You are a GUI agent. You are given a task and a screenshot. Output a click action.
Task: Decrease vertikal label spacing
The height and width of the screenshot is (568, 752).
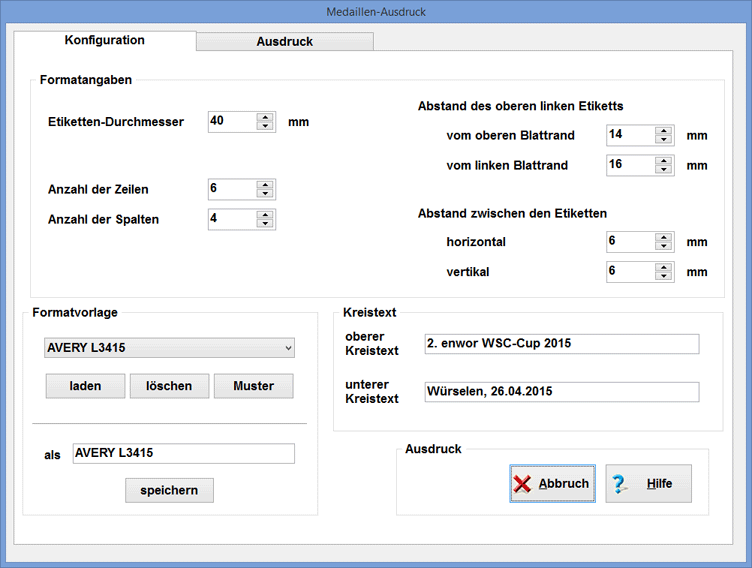click(663, 277)
